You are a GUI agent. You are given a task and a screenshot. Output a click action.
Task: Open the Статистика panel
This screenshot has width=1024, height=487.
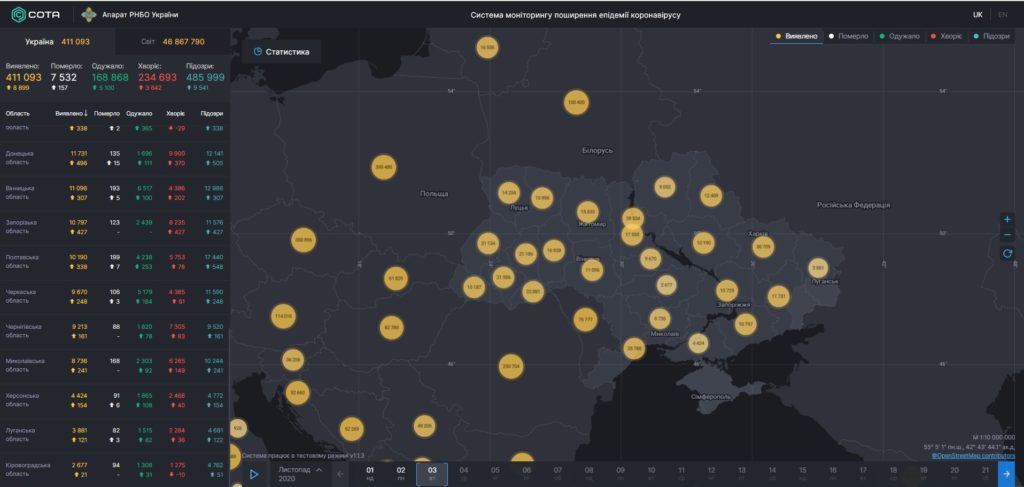281,52
